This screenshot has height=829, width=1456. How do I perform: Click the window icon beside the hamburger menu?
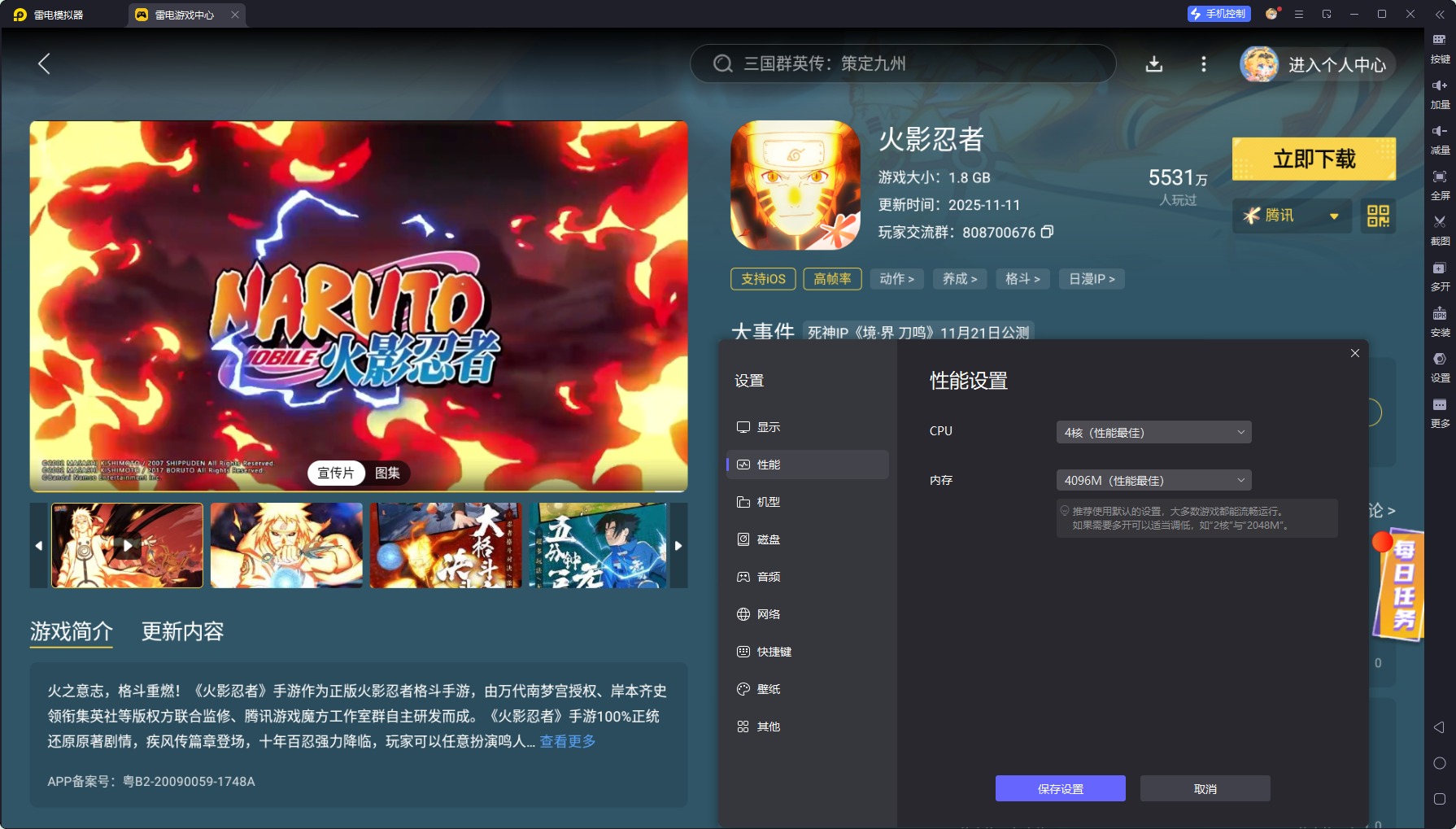1327,15
